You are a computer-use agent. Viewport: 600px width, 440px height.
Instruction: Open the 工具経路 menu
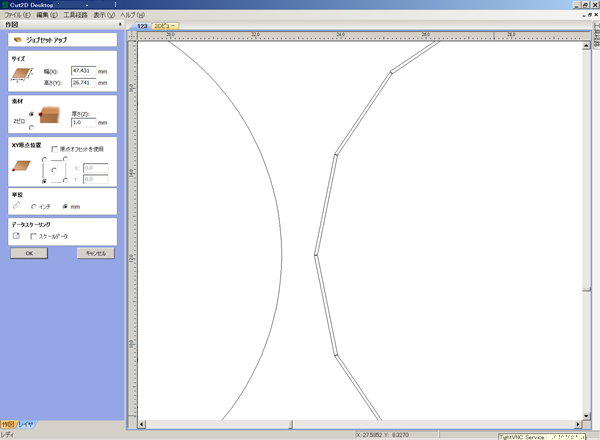76,15
